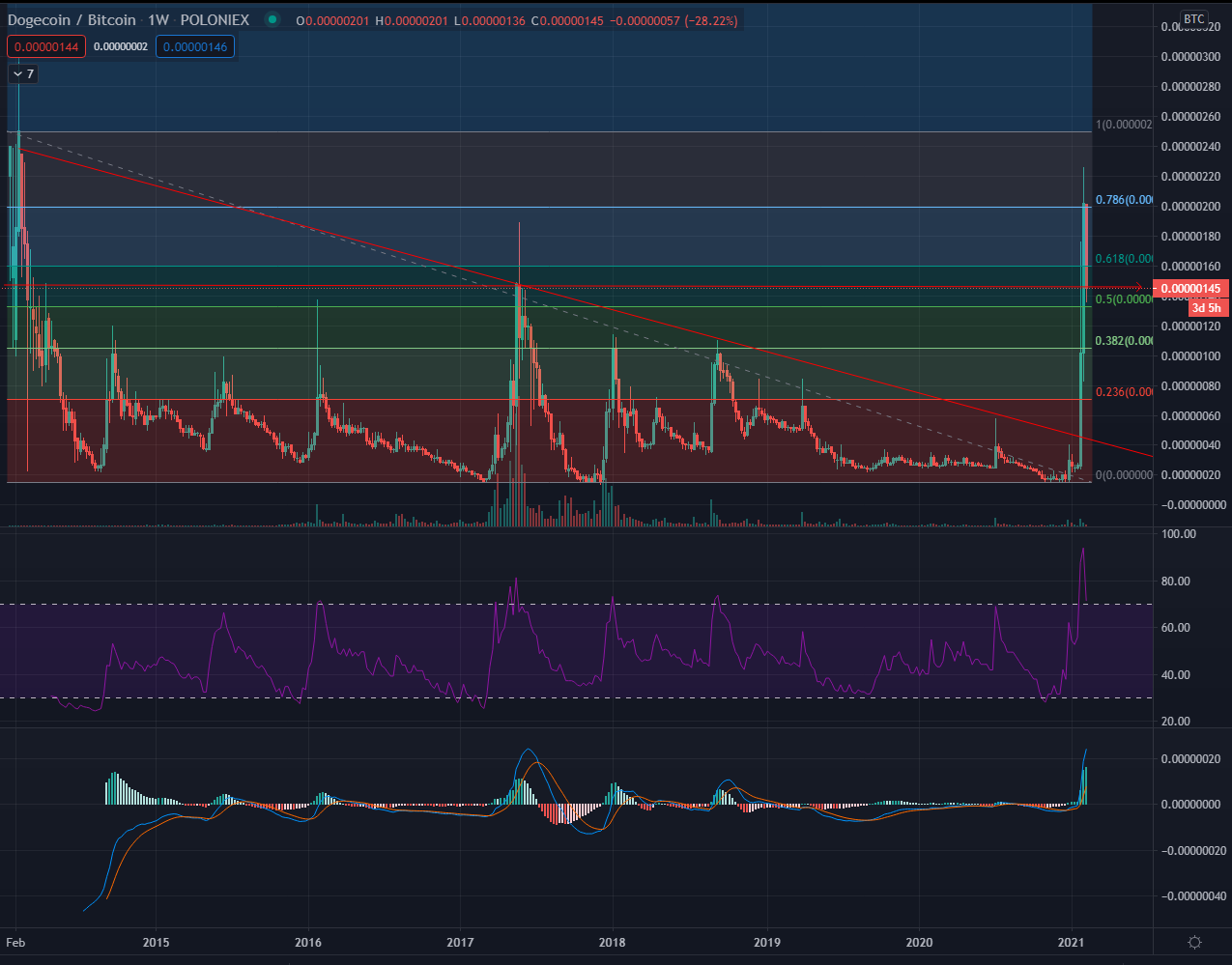Click the 0.00000300 price scale value
The width and height of the screenshot is (1232, 965).
click(x=1190, y=57)
